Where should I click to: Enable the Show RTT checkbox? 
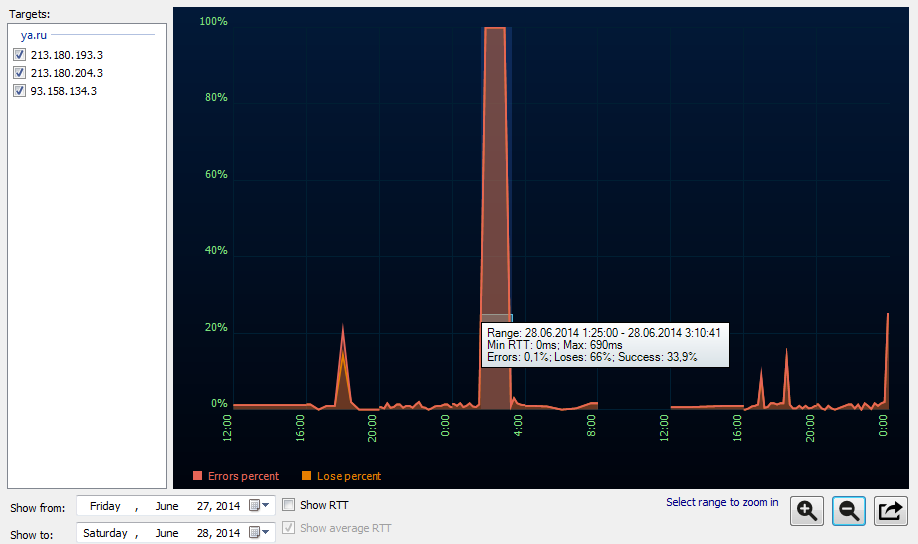289,505
